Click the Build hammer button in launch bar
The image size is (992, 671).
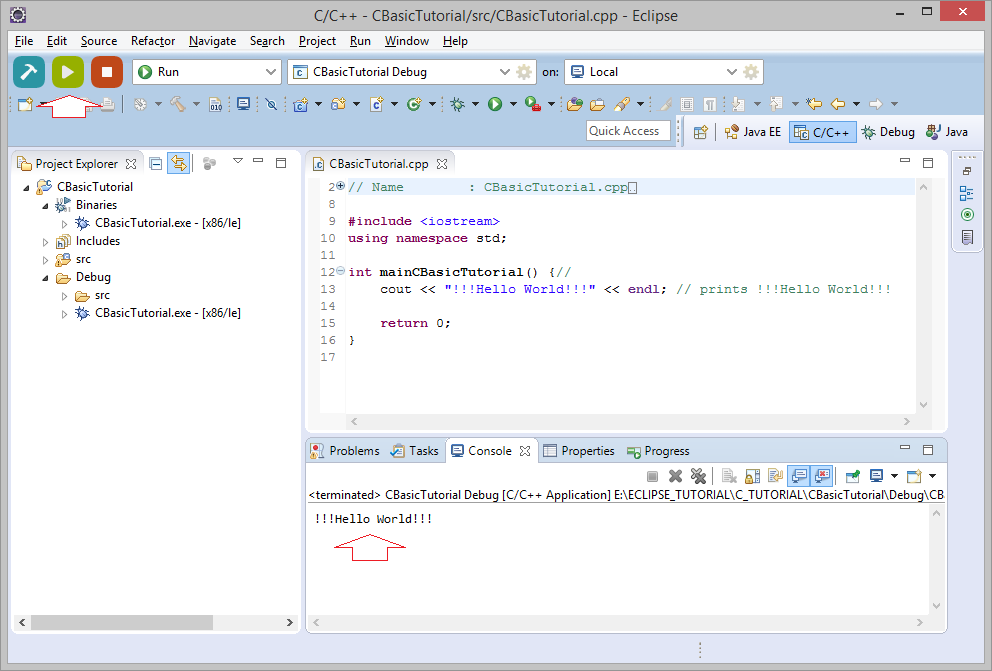pos(29,72)
